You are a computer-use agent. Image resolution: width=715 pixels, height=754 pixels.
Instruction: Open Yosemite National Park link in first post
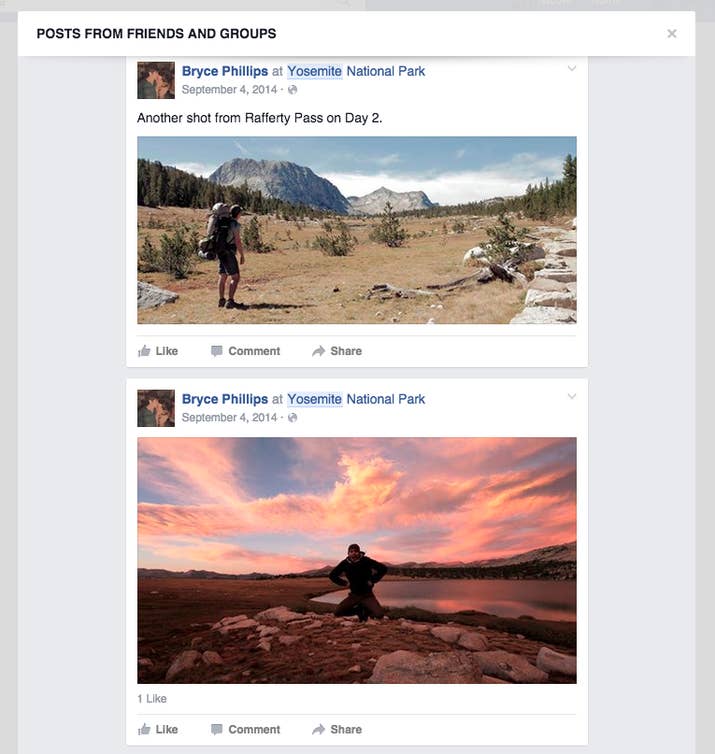356,71
